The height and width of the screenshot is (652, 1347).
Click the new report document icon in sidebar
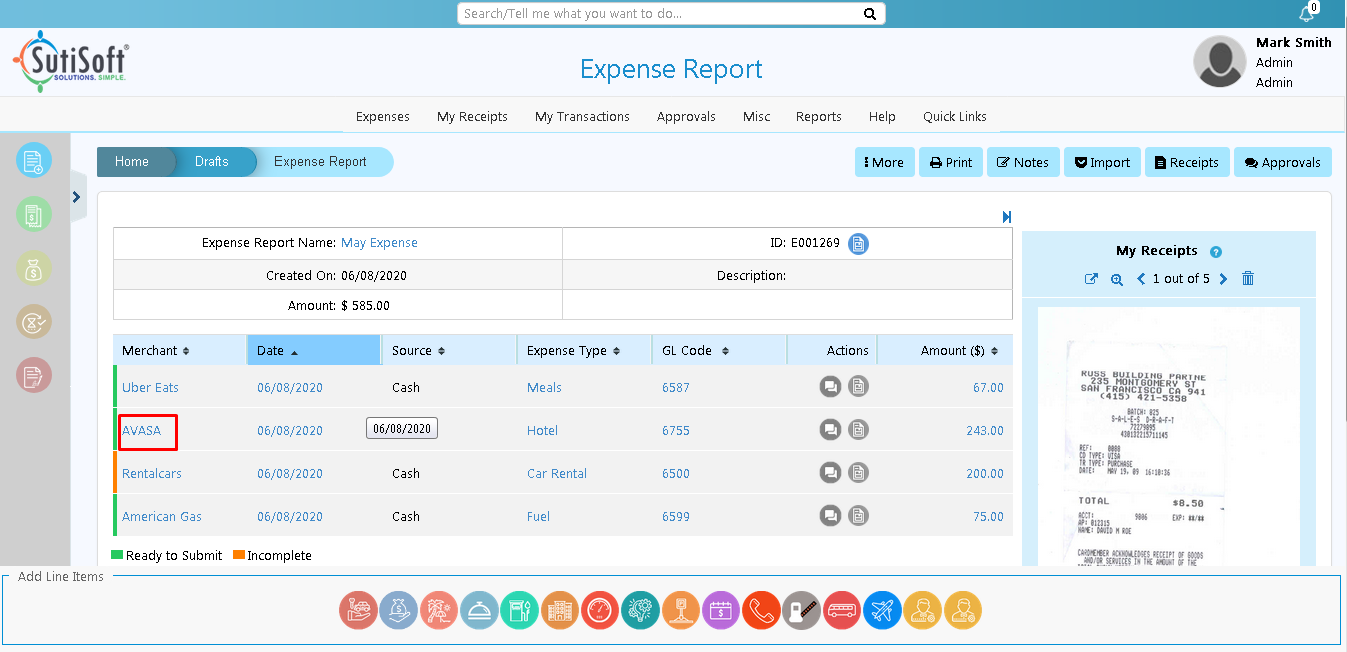coord(34,160)
